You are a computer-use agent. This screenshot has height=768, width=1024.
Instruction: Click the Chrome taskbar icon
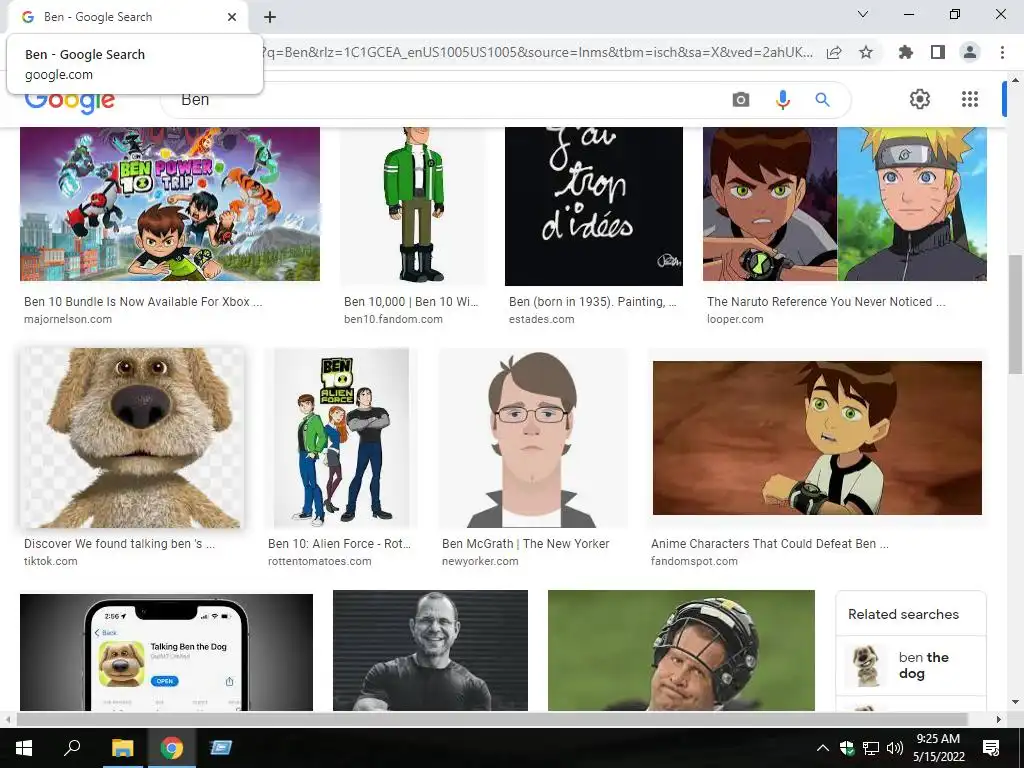172,748
